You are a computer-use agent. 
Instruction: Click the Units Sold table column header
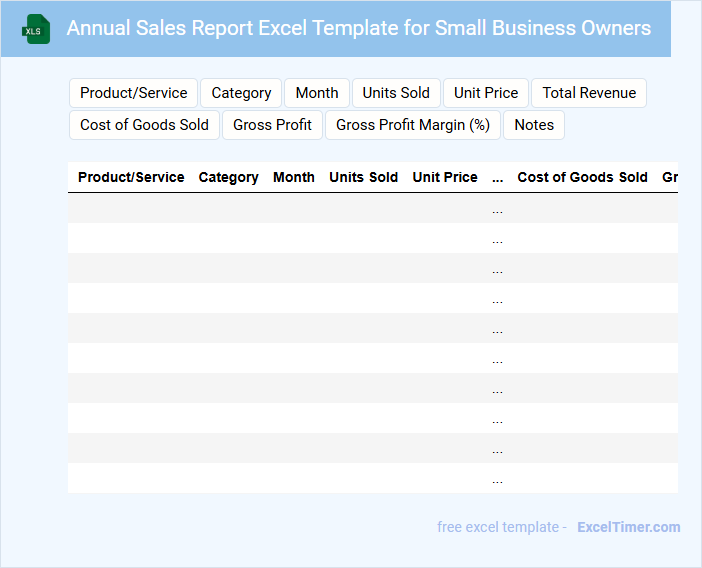click(x=364, y=177)
